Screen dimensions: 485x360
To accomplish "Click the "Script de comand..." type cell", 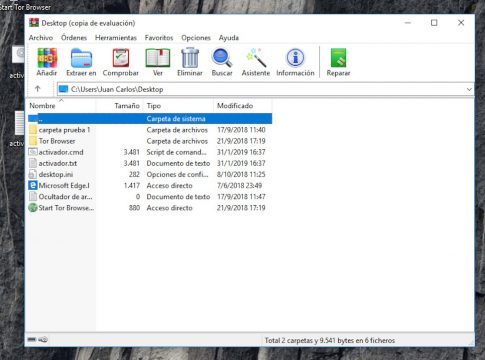I will click(x=177, y=152).
